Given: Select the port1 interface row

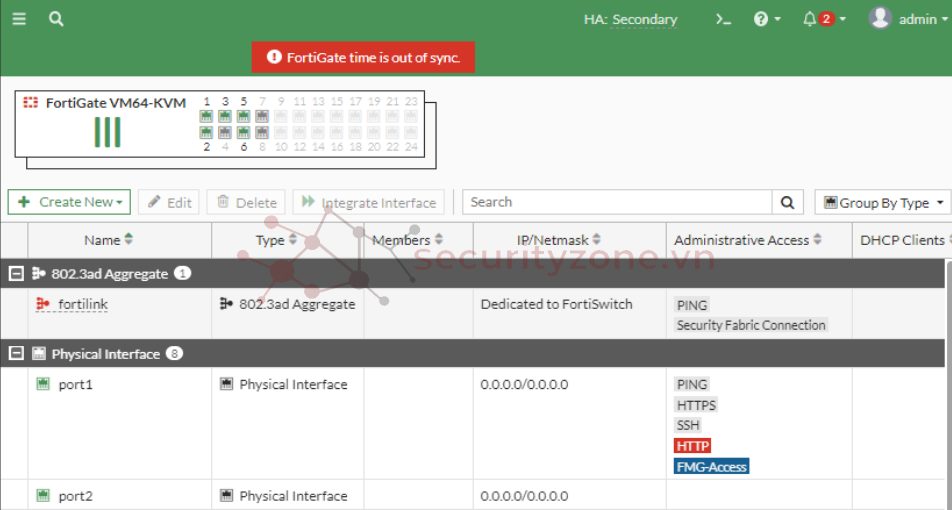Looking at the screenshot, I should point(473,423).
